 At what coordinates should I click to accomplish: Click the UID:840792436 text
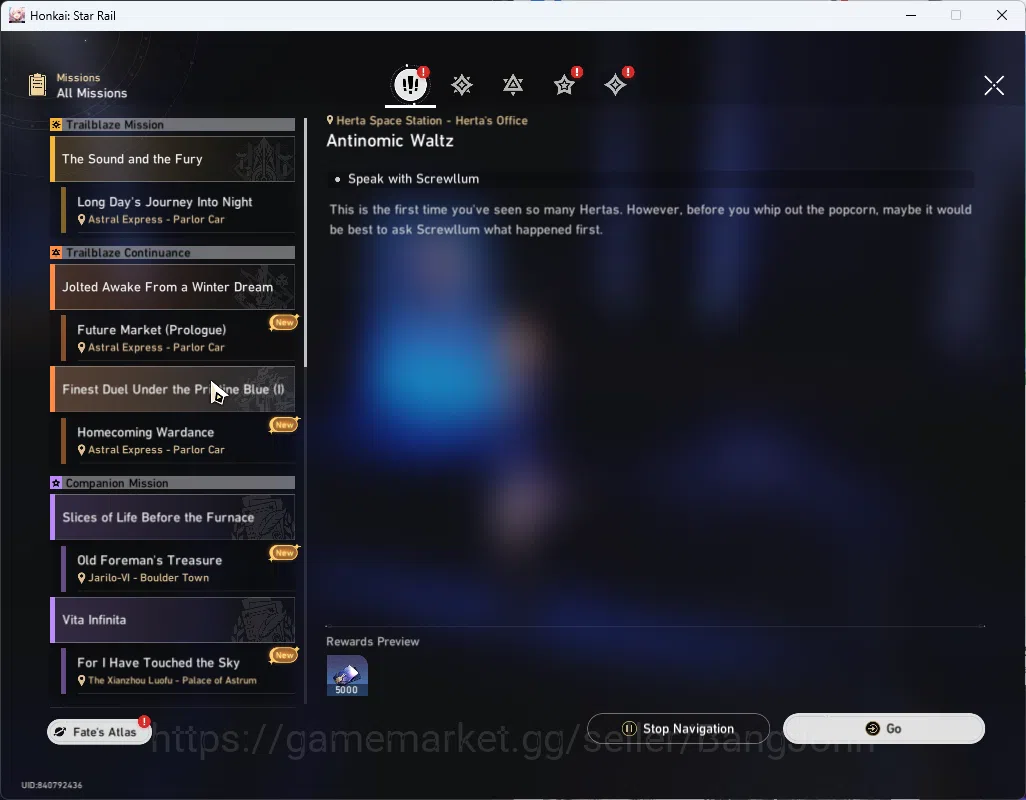[x=52, y=785]
